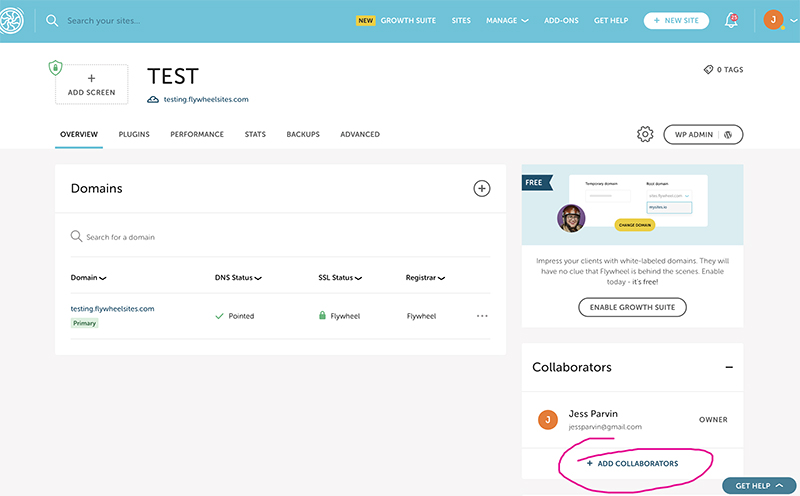Click the search magnifier icon in header
Image resolution: width=800 pixels, height=496 pixels.
pyautogui.click(x=52, y=20)
